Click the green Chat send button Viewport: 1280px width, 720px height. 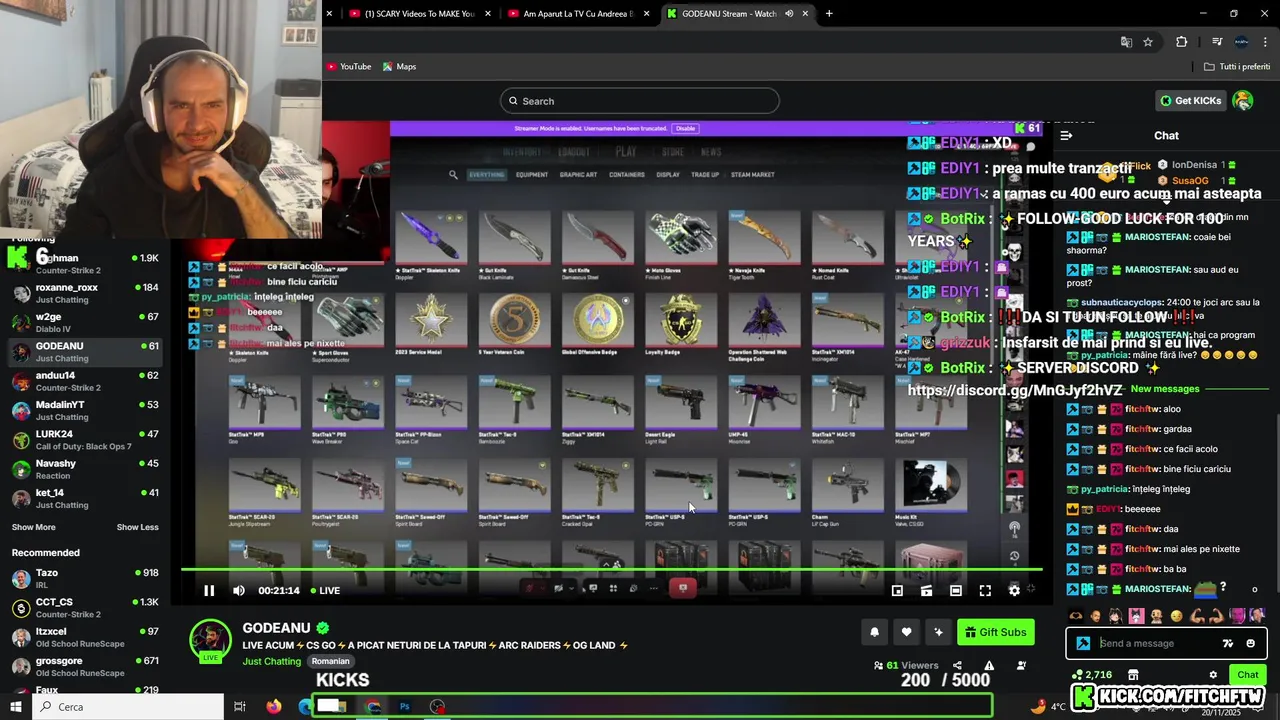click(1248, 675)
